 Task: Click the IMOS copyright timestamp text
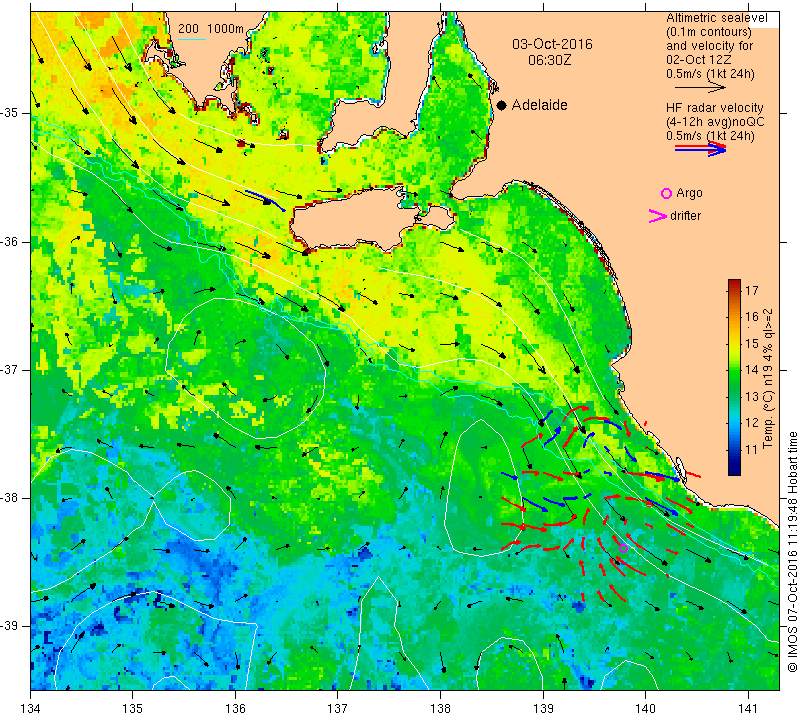(792, 551)
